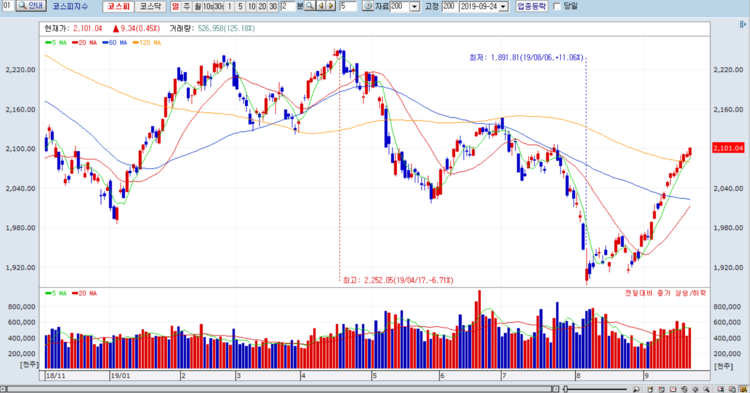
Task: Click the chart zoom slider handle
Action: click(565, 389)
